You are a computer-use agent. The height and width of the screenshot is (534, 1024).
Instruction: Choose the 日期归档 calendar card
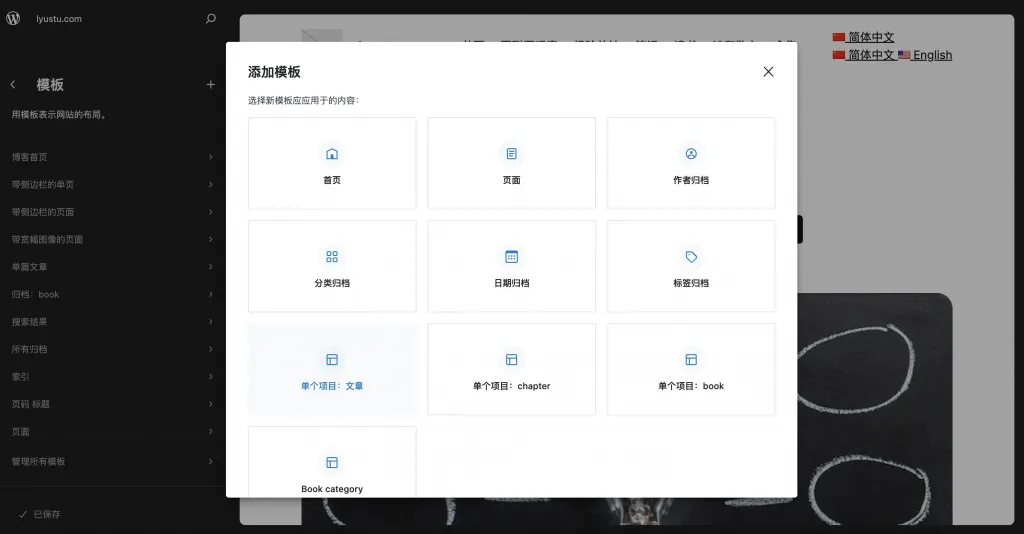(x=511, y=267)
